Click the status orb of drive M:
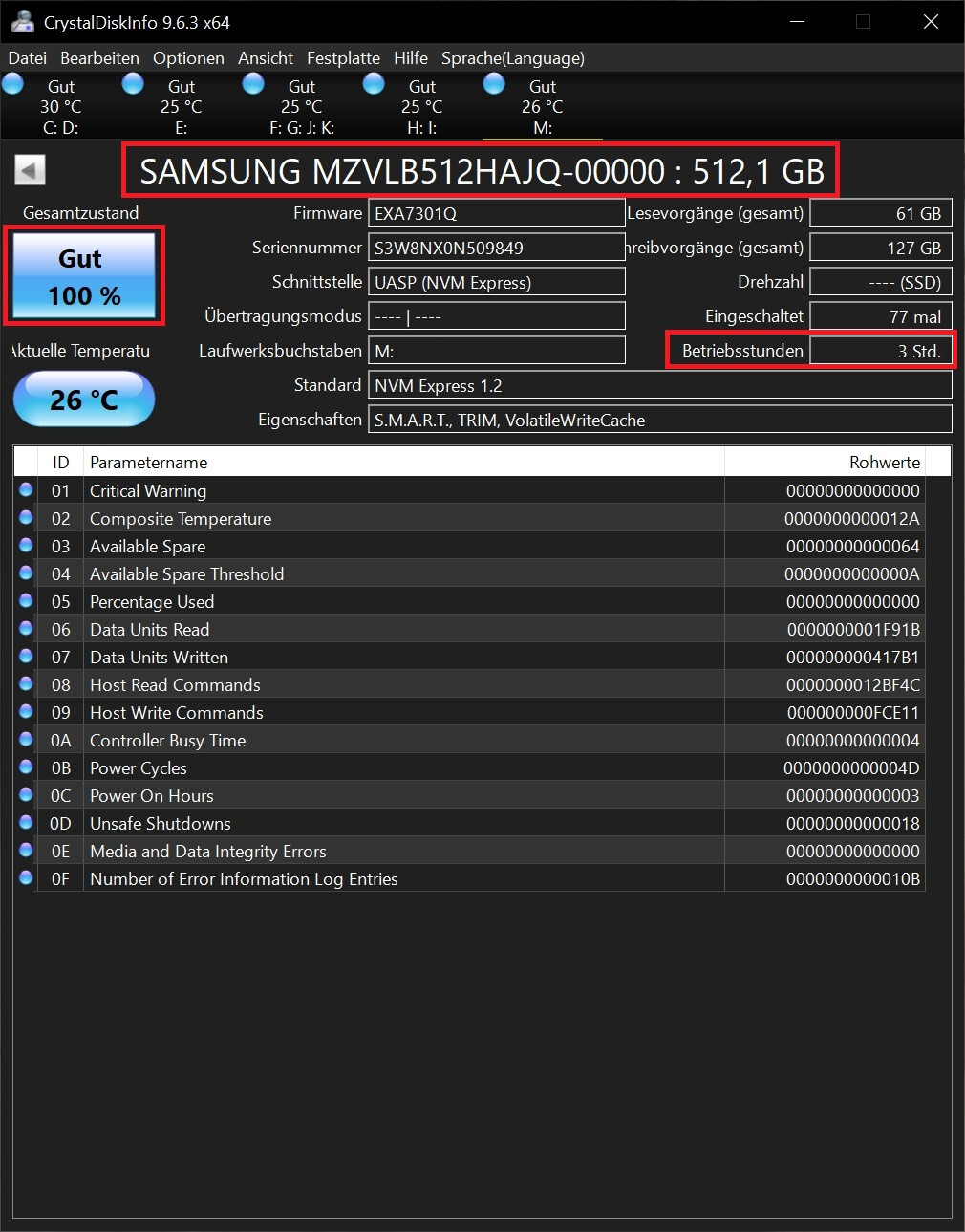This screenshot has width=965, height=1232. [x=495, y=84]
